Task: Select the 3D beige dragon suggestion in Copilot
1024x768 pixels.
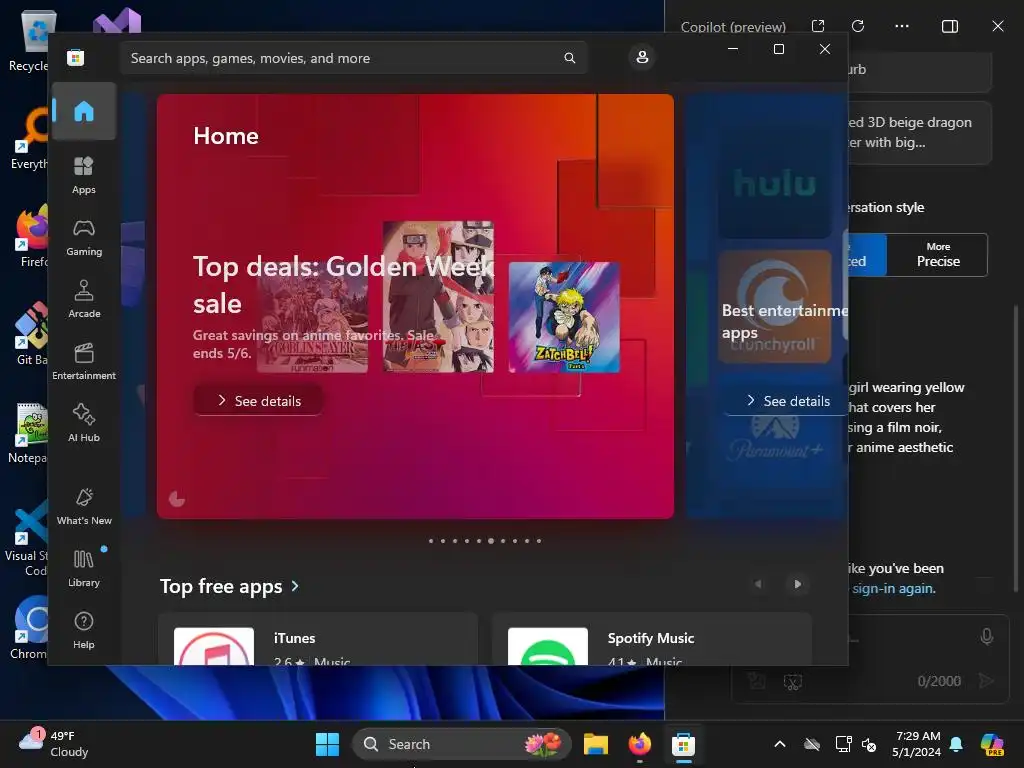Action: [x=920, y=132]
